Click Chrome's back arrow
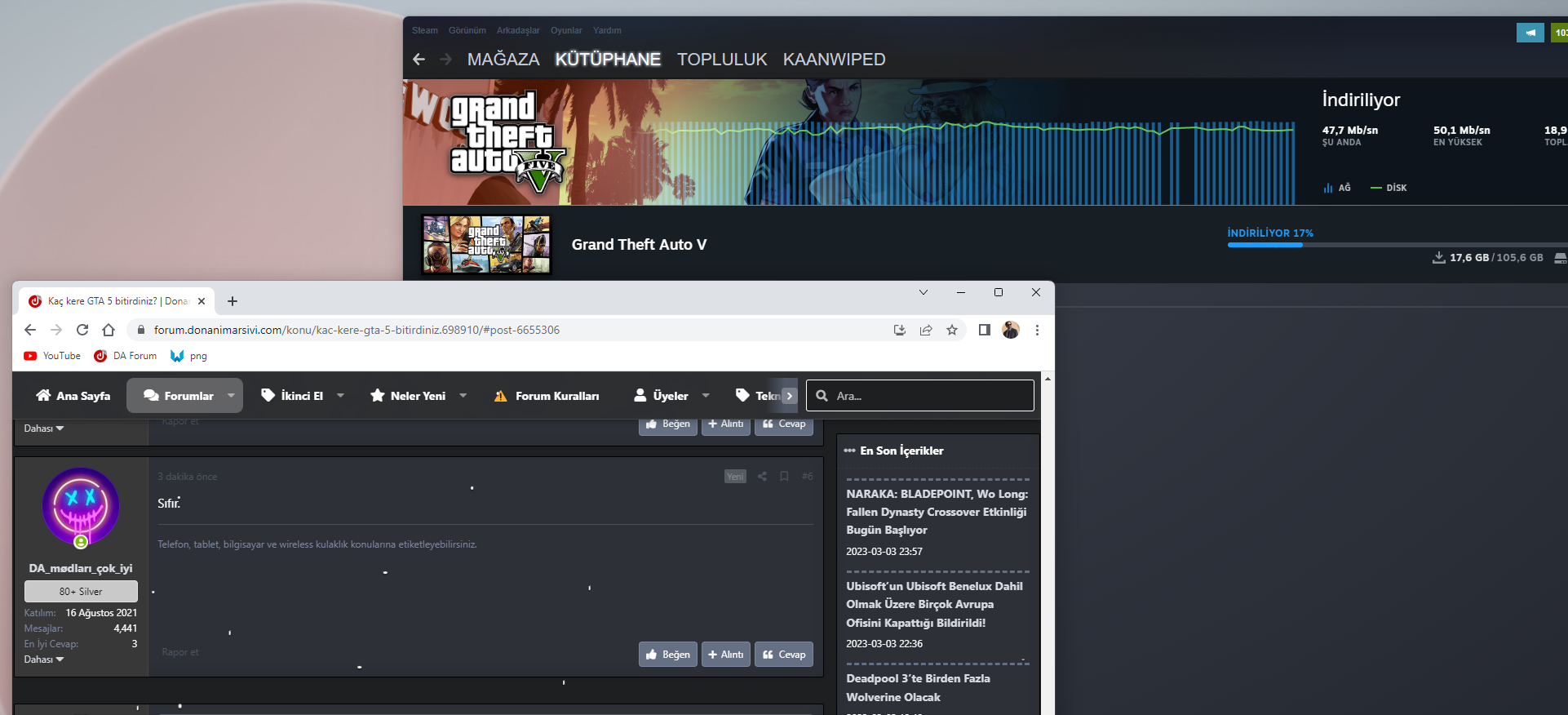1568x715 pixels. pyautogui.click(x=30, y=330)
